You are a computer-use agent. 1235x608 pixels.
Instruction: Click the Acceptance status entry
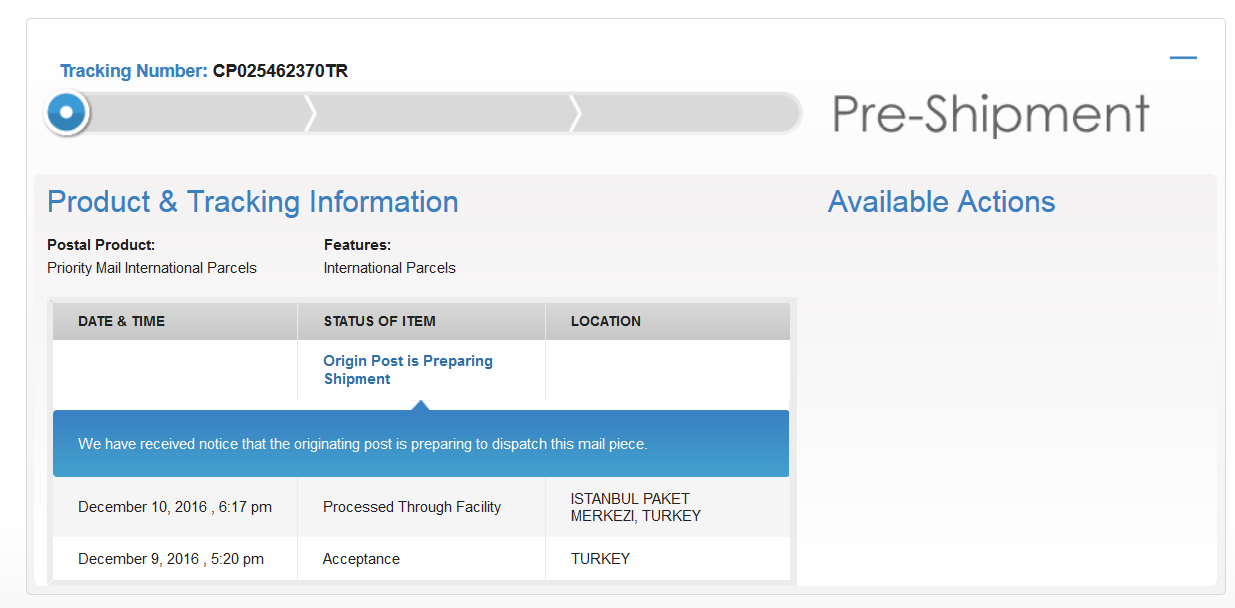(x=361, y=559)
